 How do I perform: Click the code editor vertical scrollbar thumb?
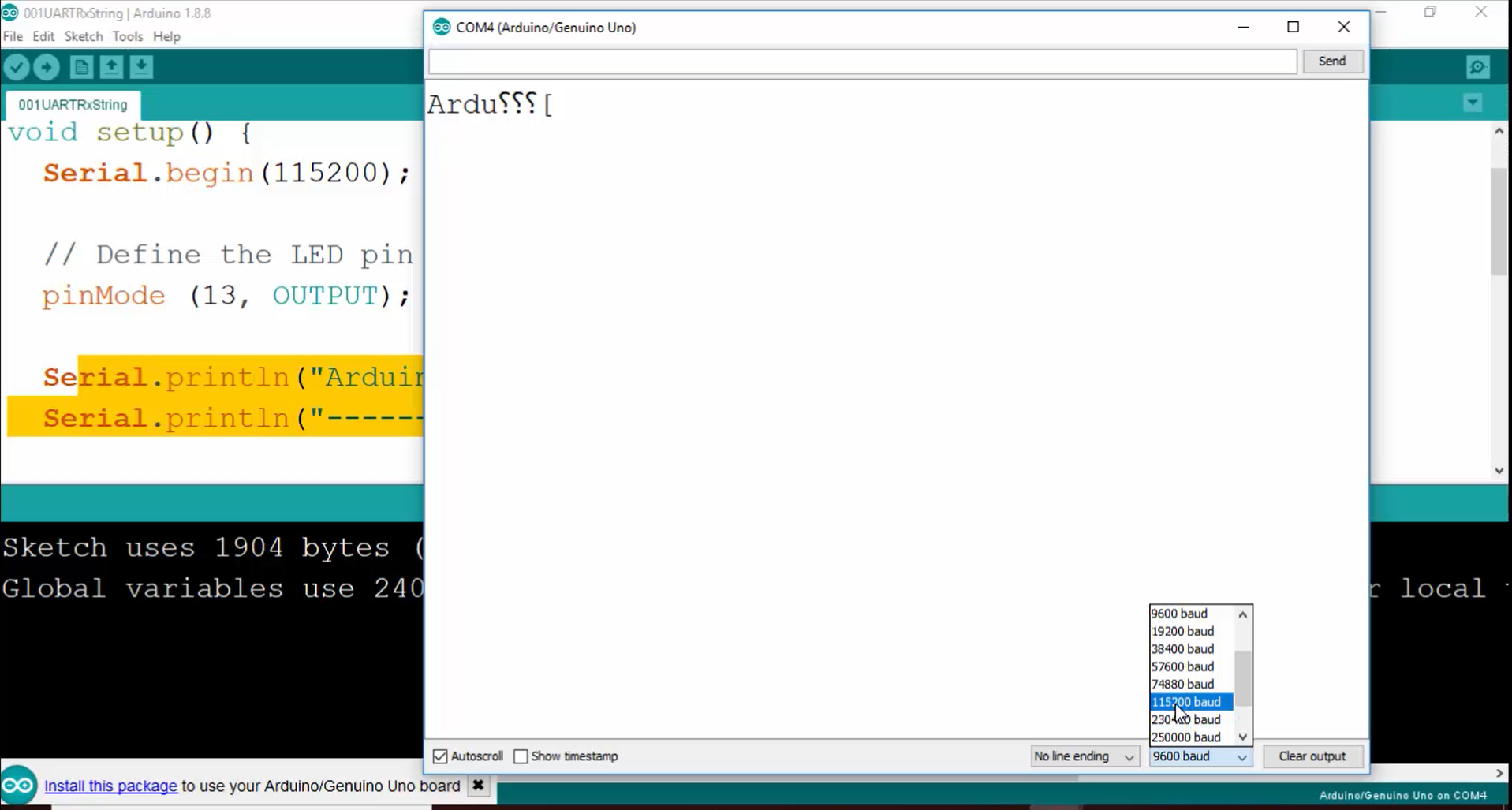pyautogui.click(x=1499, y=222)
